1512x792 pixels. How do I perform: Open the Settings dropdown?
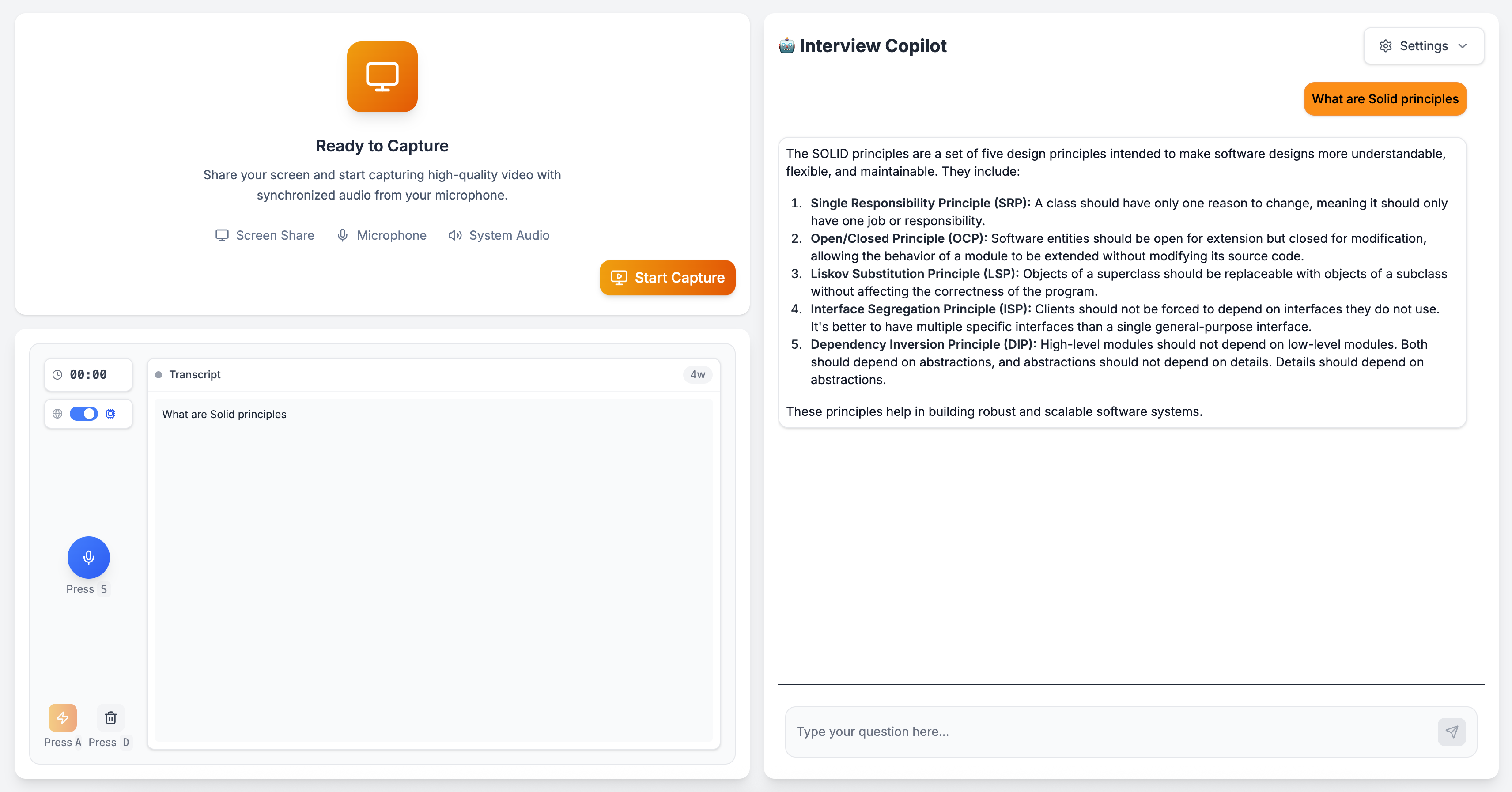[x=1424, y=46]
